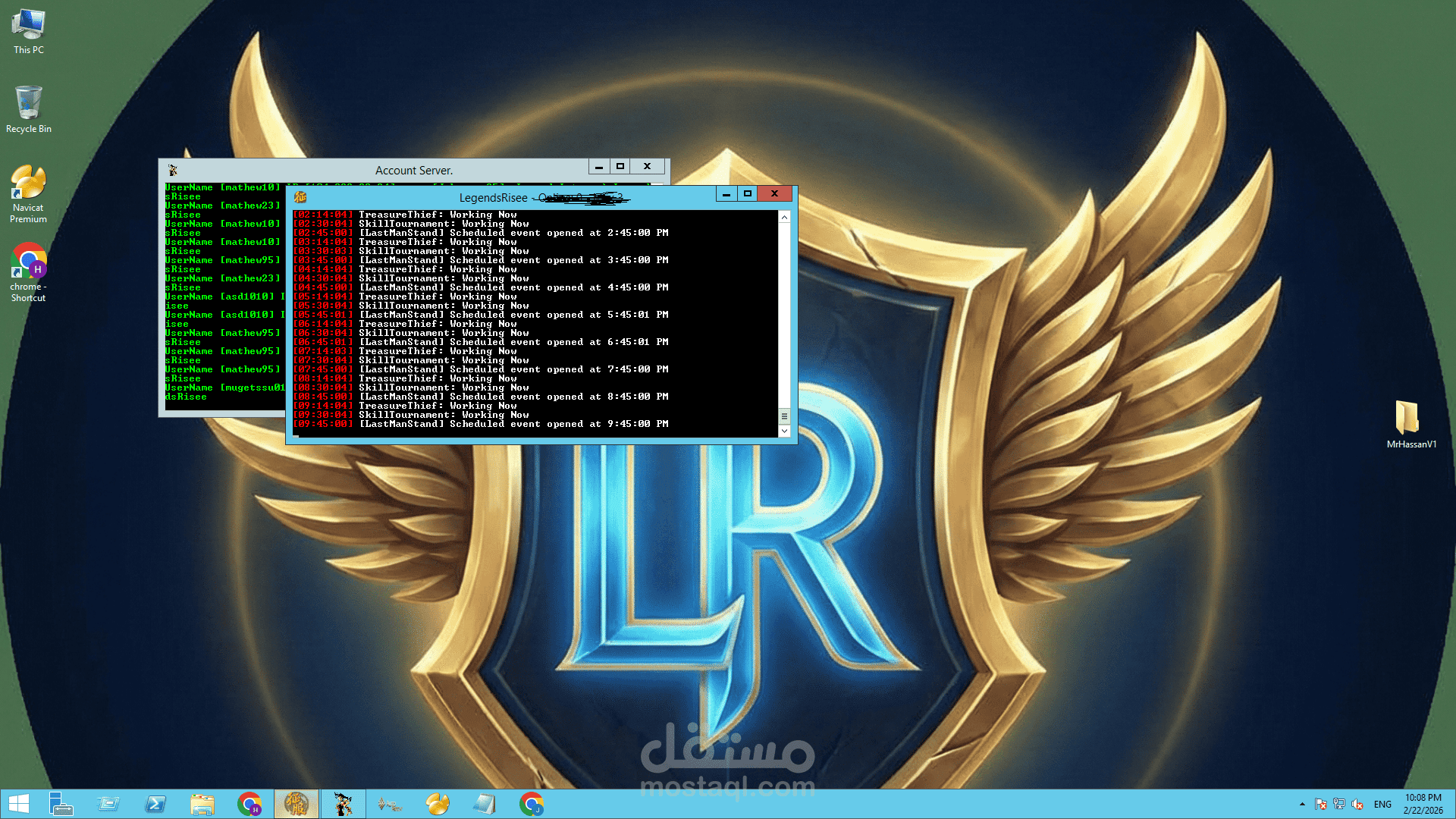This screenshot has height=819, width=1456.
Task: Launch Windows PowerShell from the taskbar
Action: (155, 804)
